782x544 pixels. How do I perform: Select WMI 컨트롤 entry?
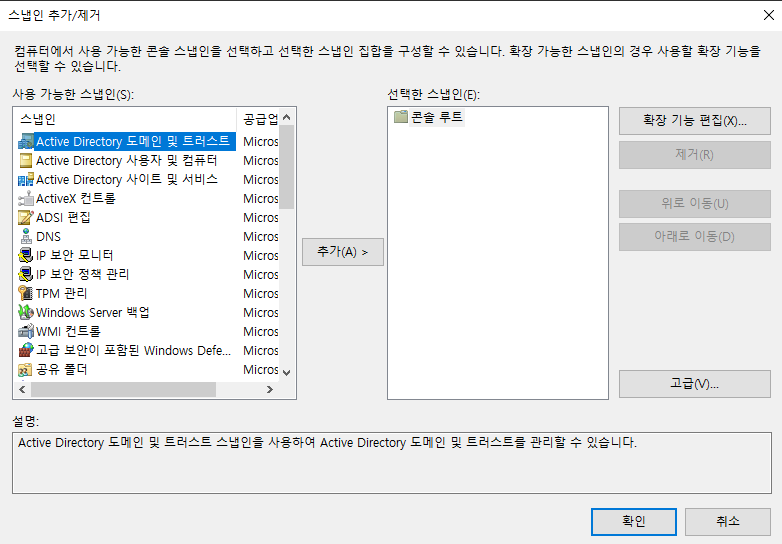(68, 331)
